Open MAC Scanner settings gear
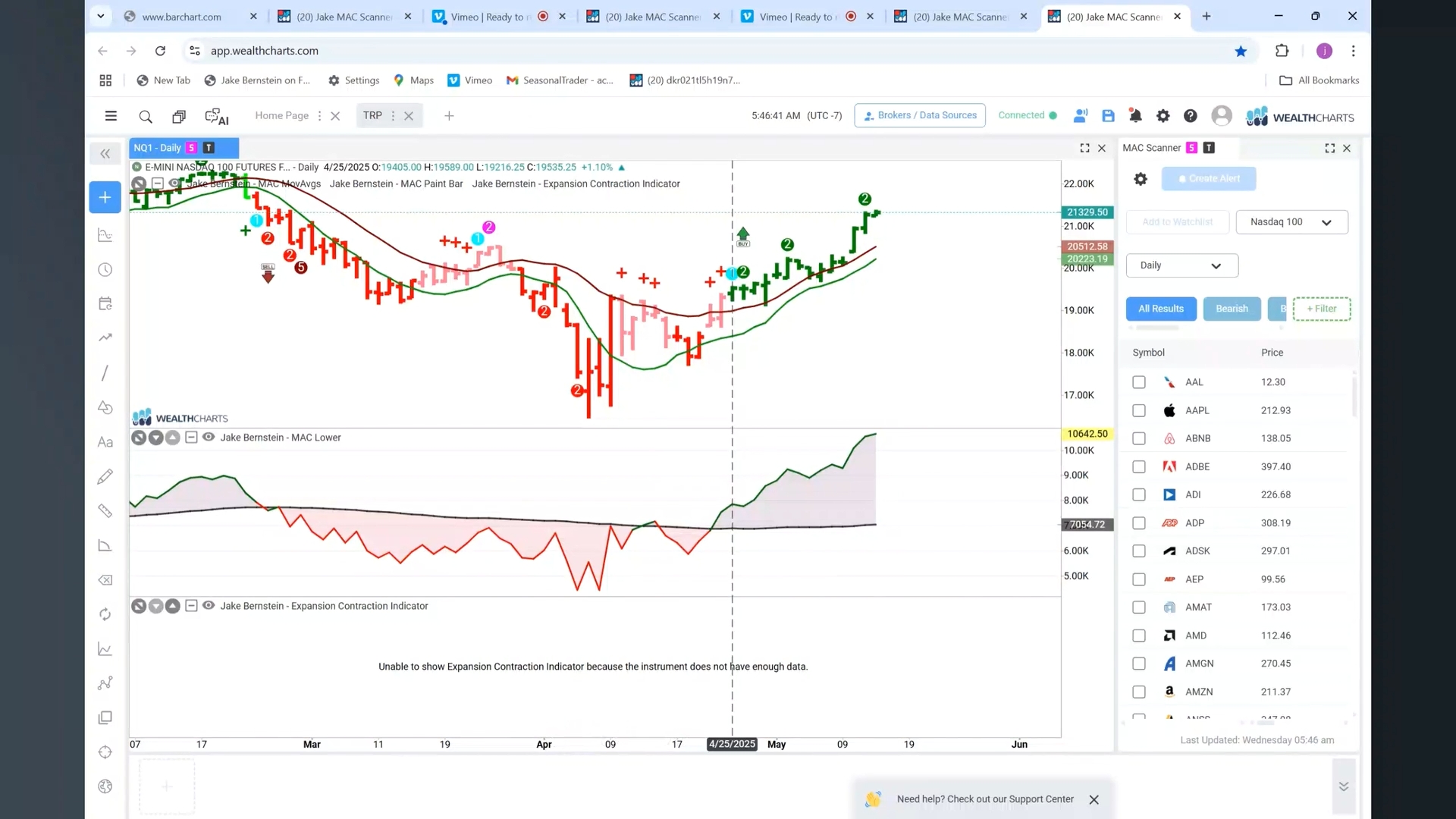Image resolution: width=1456 pixels, height=819 pixels. click(1141, 179)
